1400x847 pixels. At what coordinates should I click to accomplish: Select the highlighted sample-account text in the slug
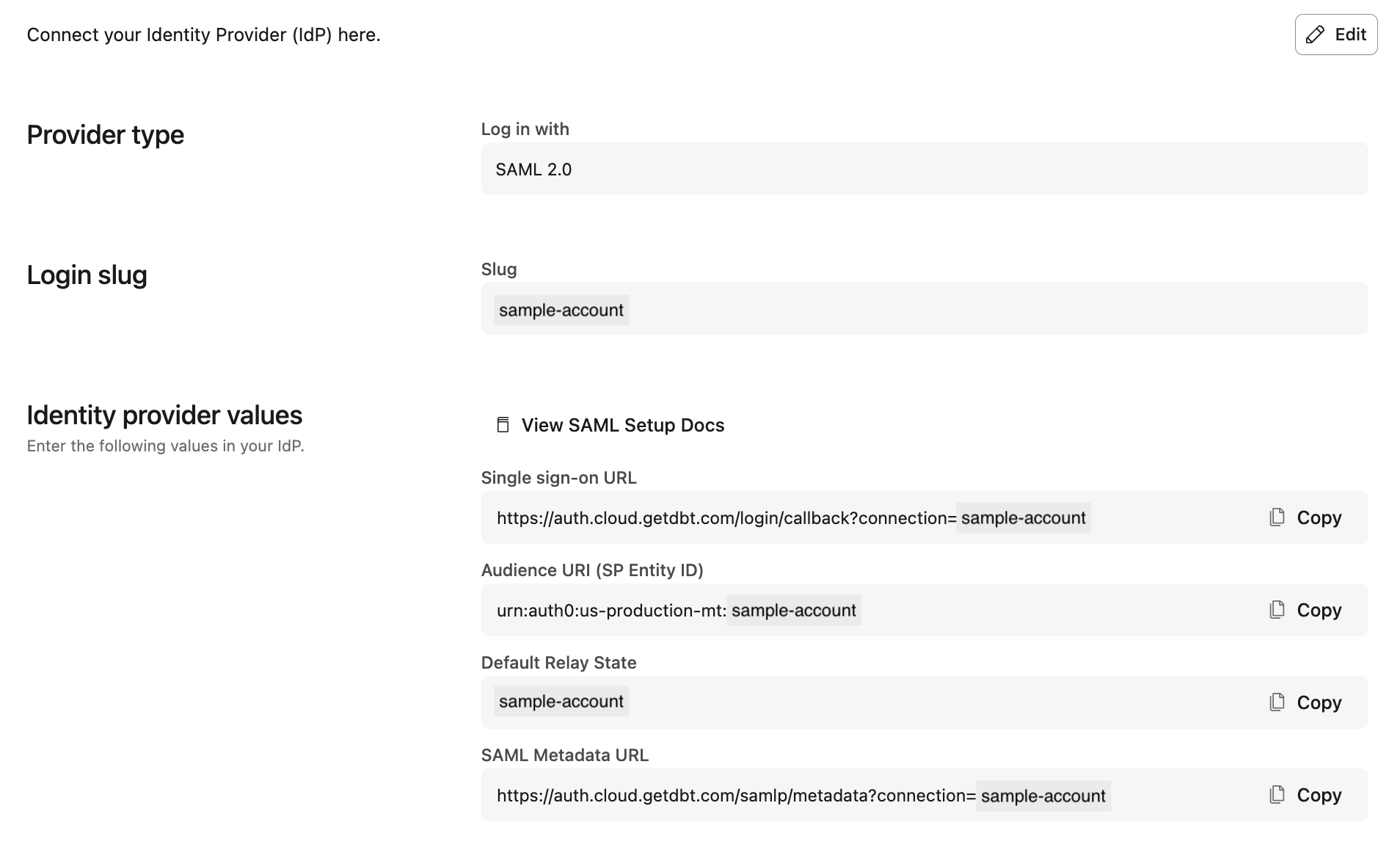coord(561,309)
